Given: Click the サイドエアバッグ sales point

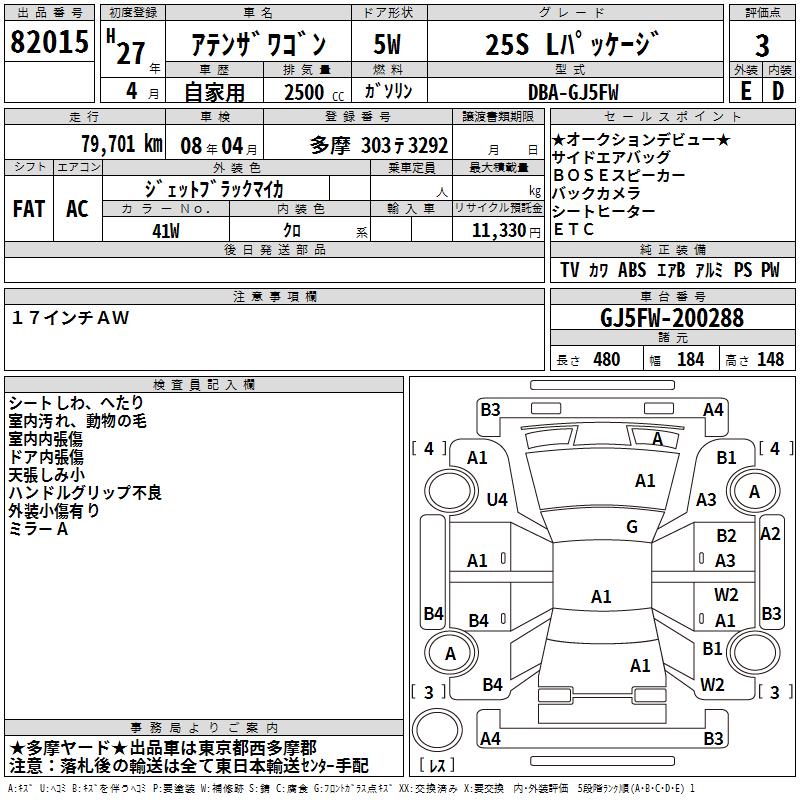Looking at the screenshot, I should (x=611, y=157).
